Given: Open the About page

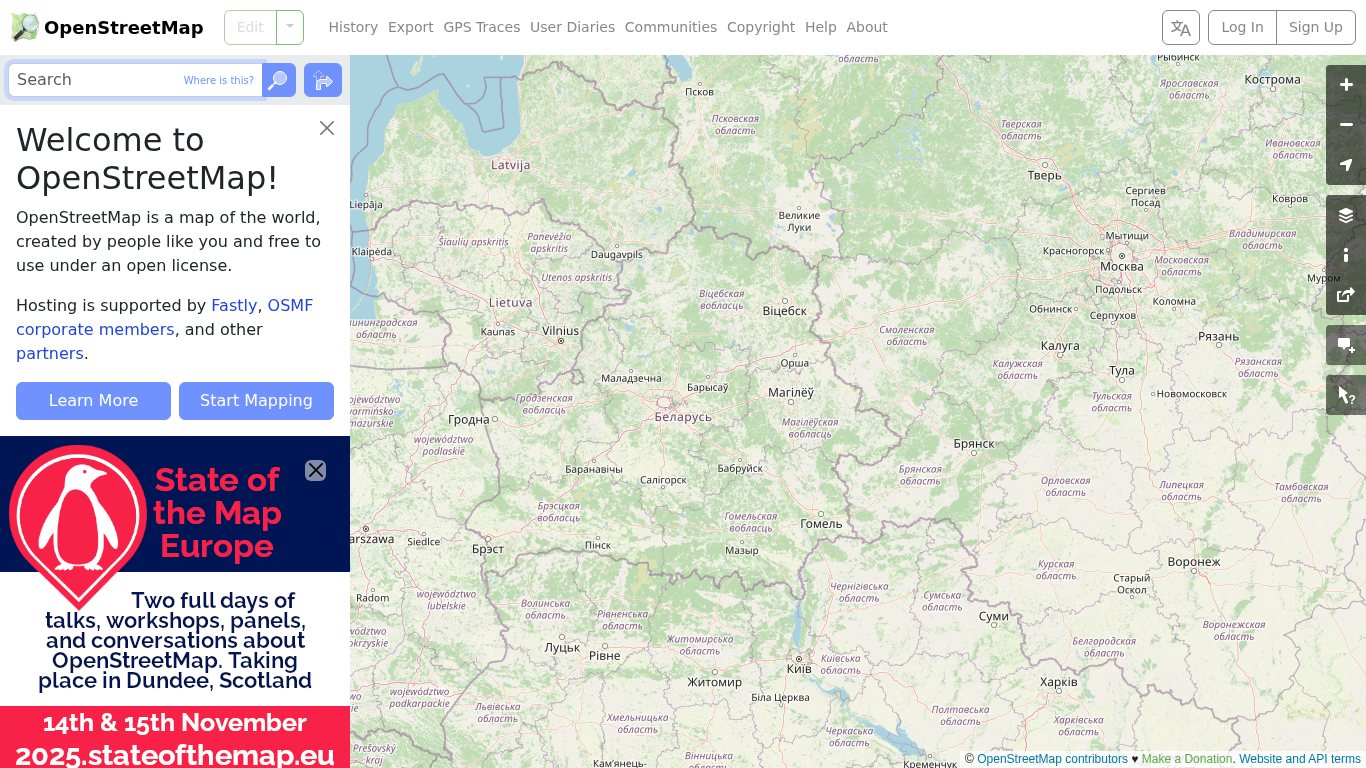Looking at the screenshot, I should pos(867,27).
